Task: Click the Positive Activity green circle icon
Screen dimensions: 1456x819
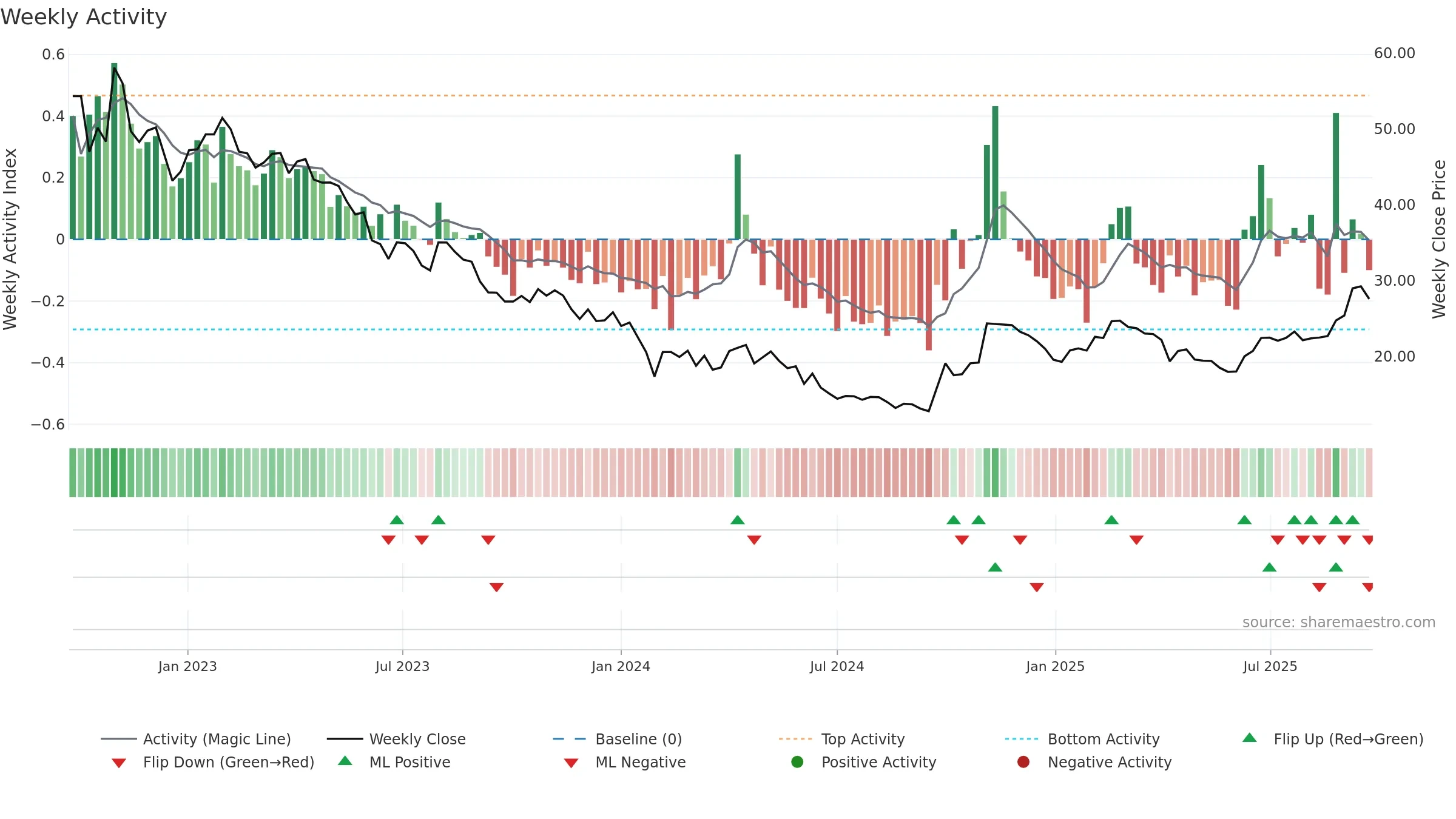Action: pos(797,761)
